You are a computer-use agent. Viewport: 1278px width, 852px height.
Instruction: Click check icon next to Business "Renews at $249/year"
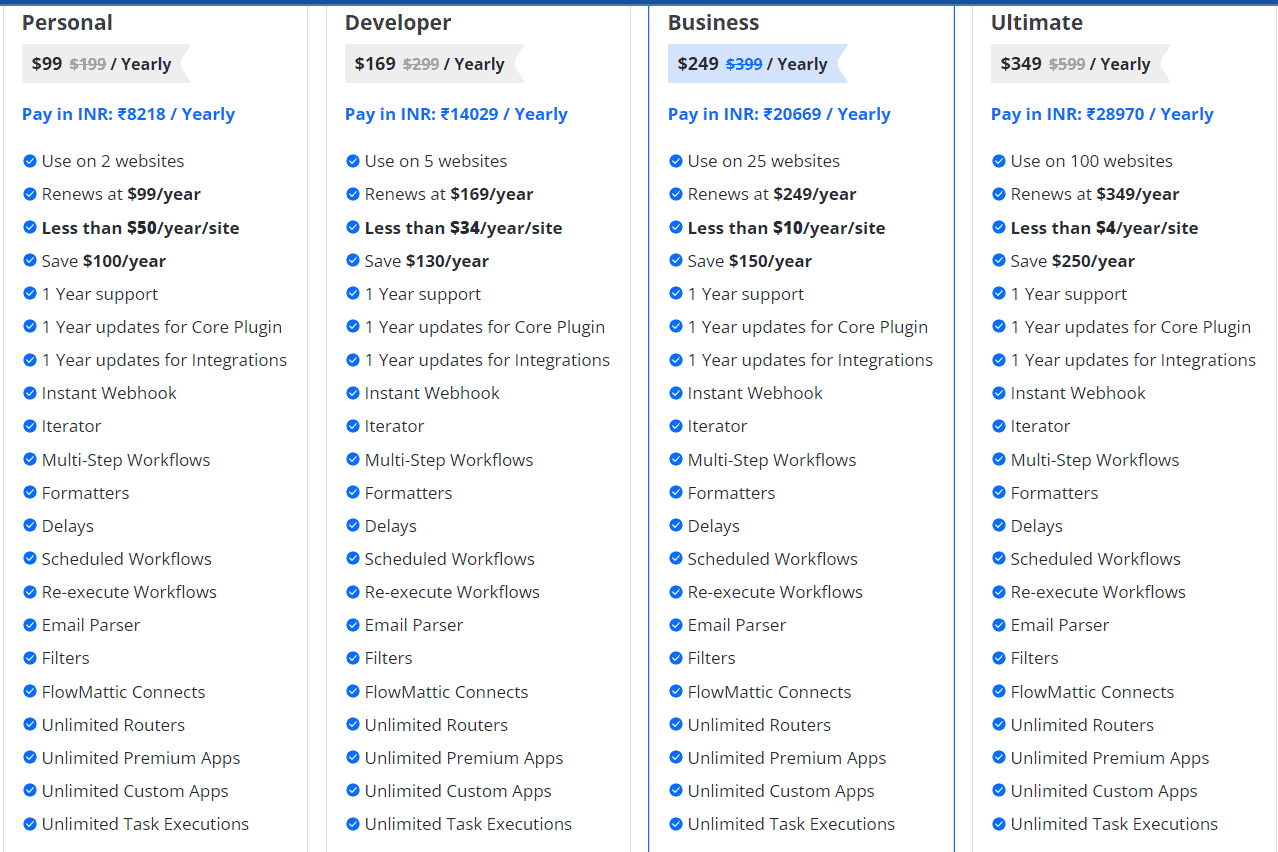(676, 194)
